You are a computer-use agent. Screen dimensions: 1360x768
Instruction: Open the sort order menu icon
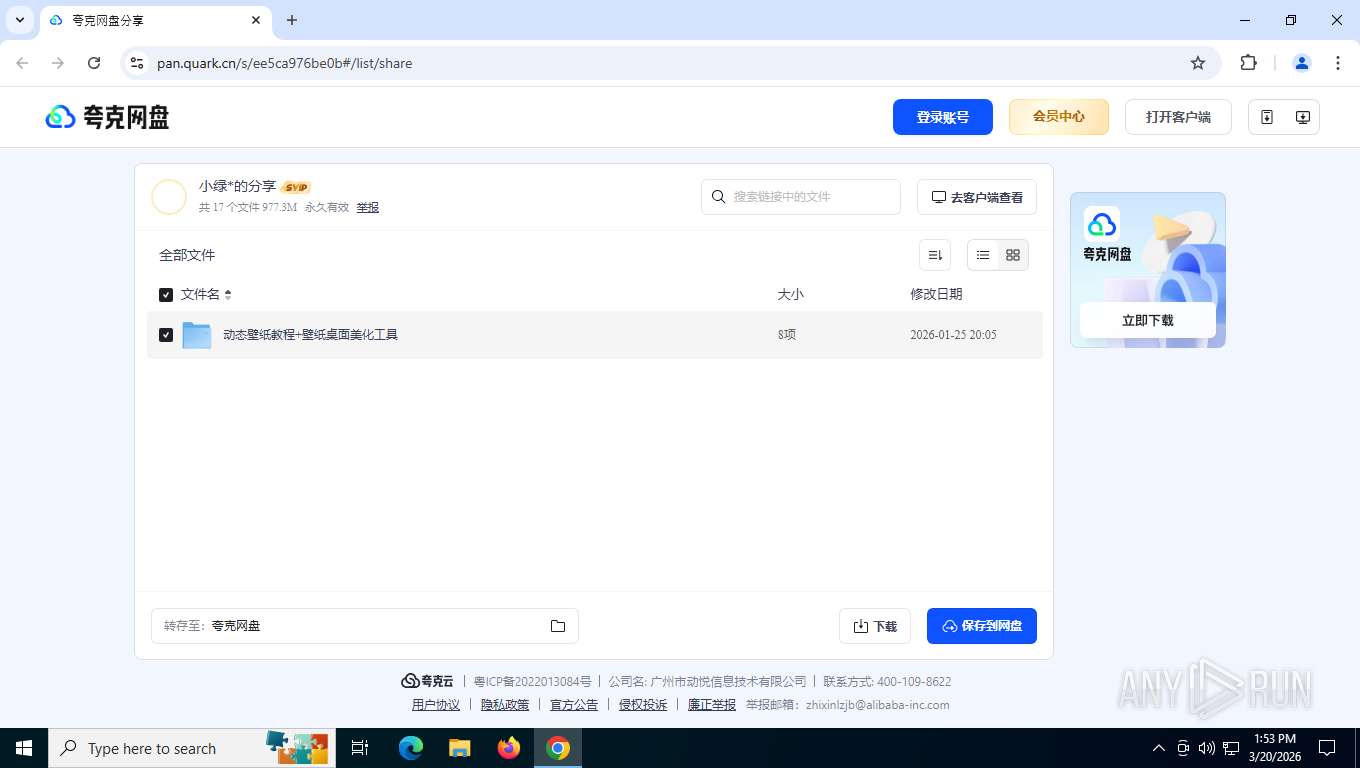(x=935, y=255)
